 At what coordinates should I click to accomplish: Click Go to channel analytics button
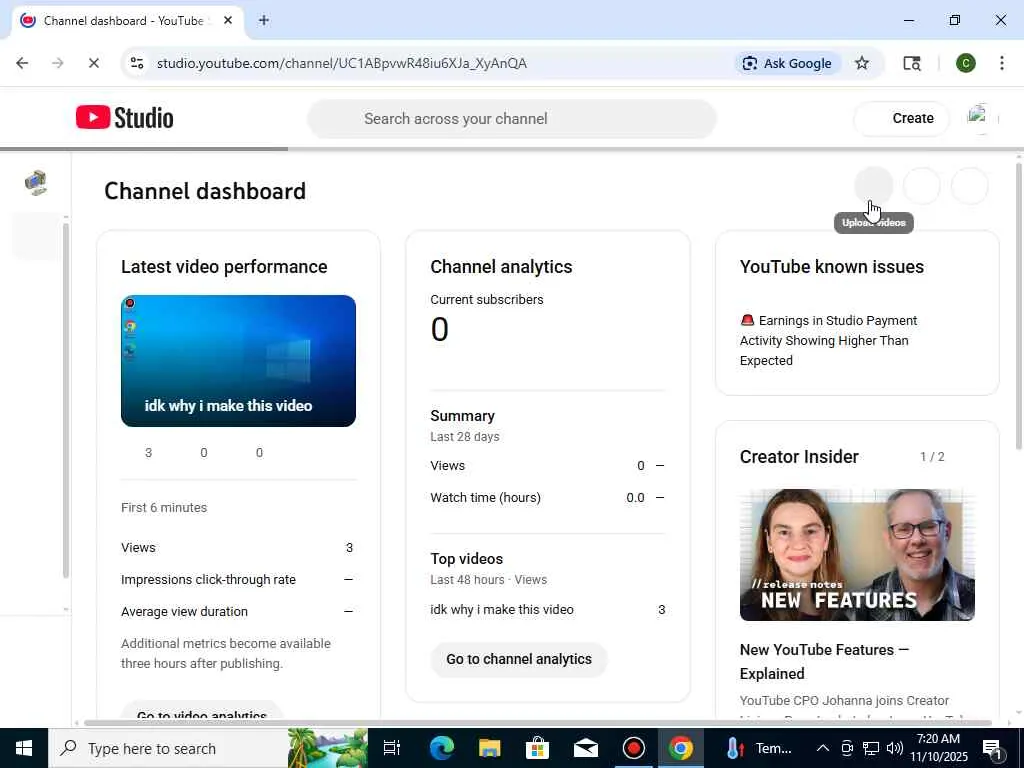pyautogui.click(x=519, y=659)
